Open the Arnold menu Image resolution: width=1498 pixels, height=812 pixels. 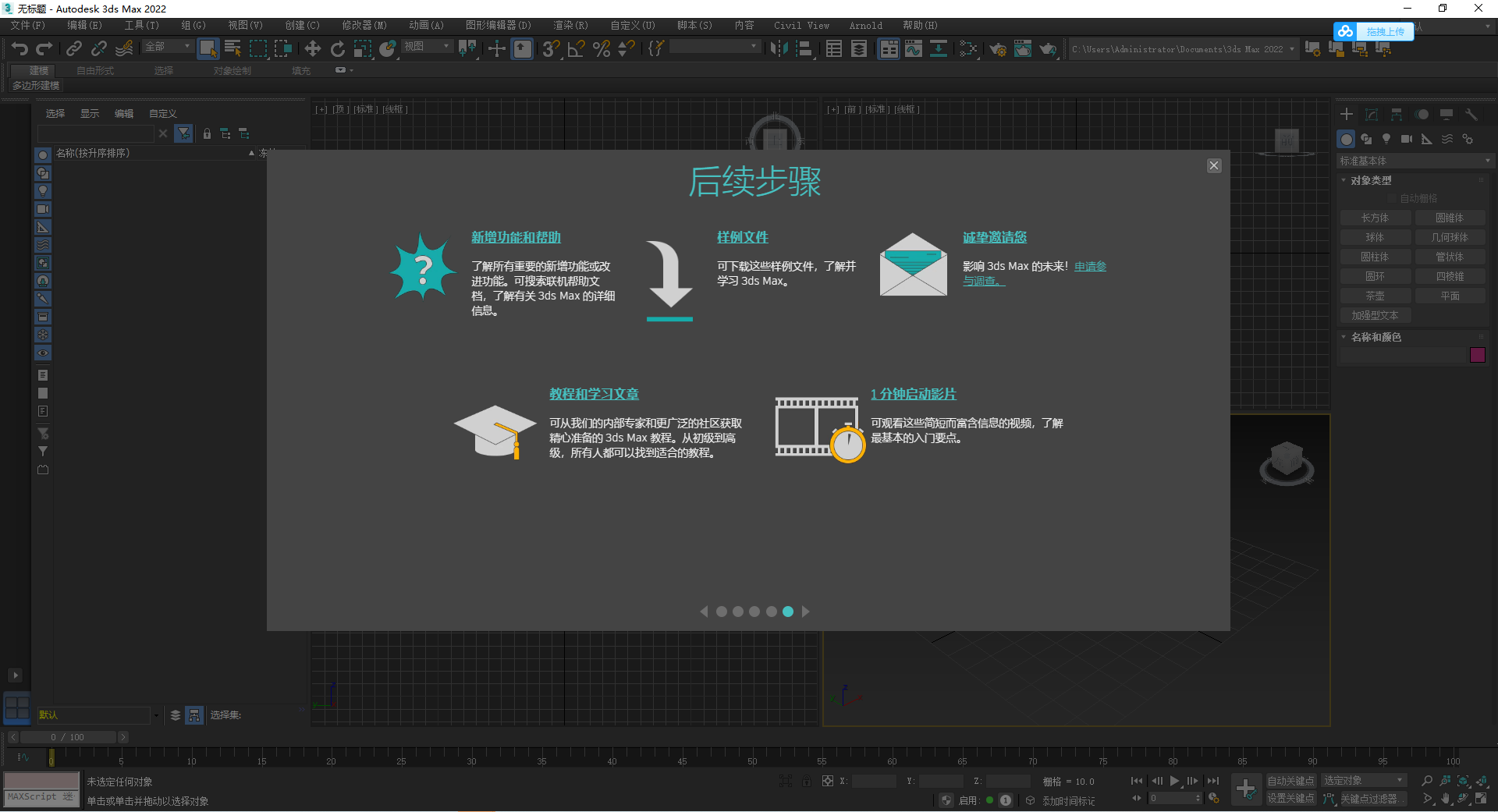[866, 26]
